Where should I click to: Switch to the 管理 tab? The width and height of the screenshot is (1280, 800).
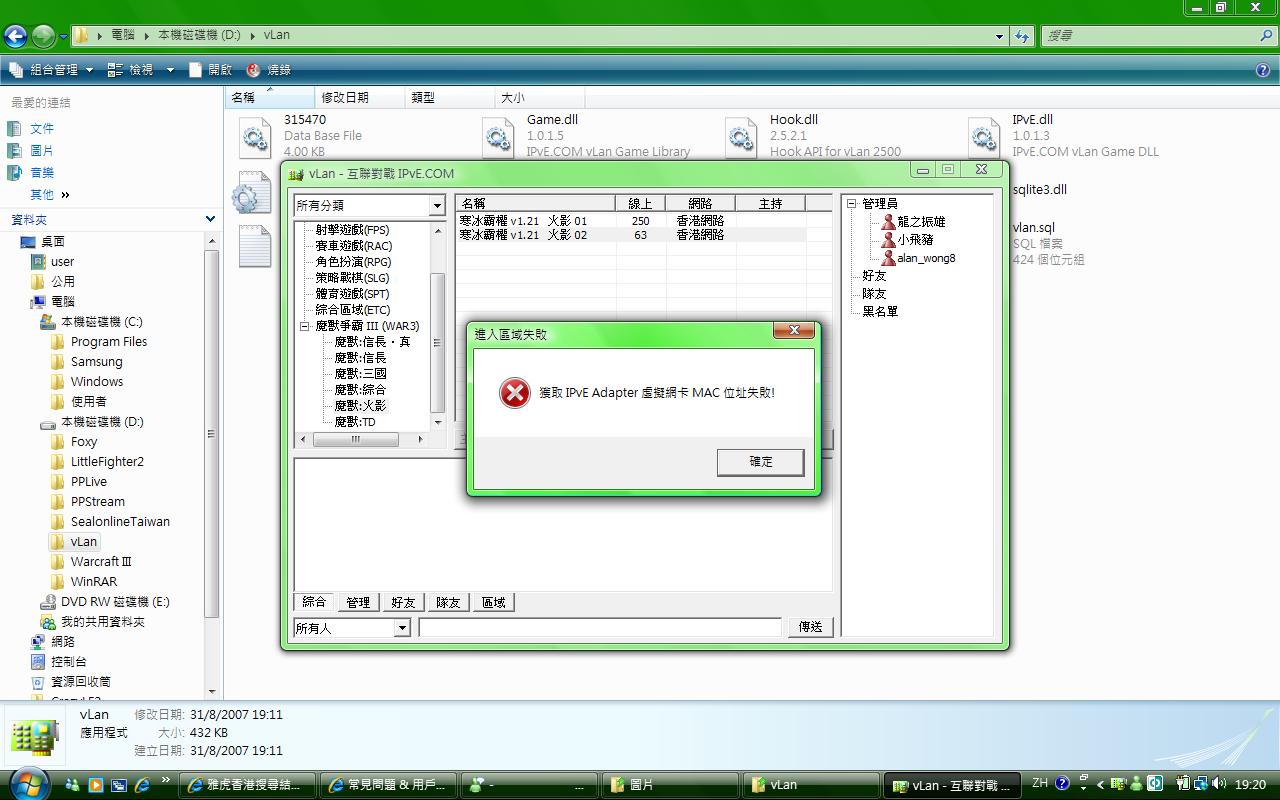358,602
